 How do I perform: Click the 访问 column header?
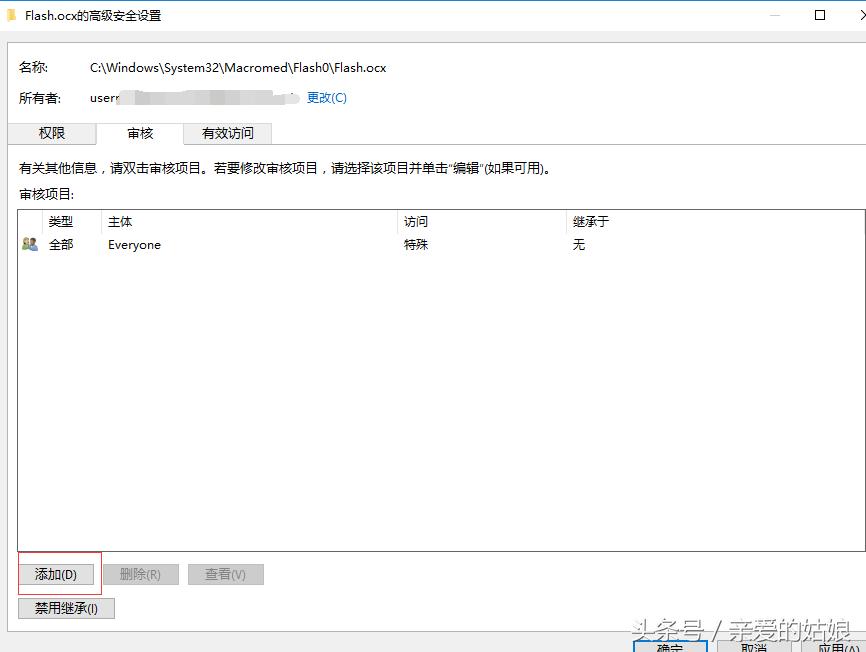[415, 221]
